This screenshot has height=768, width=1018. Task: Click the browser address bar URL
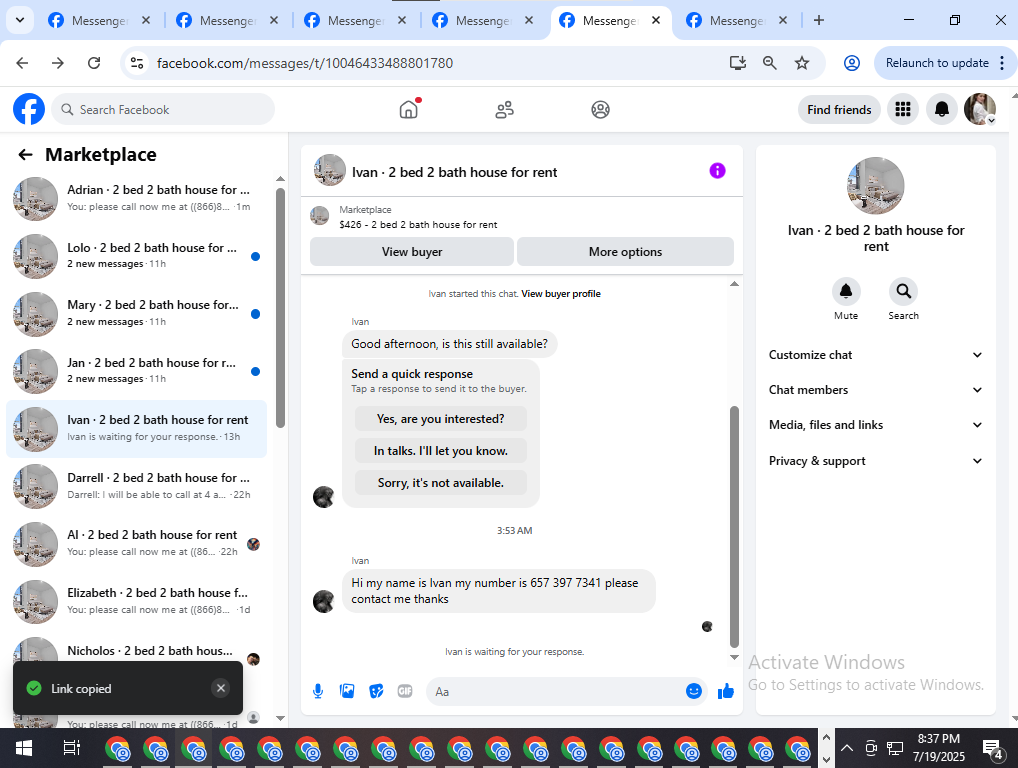304,63
